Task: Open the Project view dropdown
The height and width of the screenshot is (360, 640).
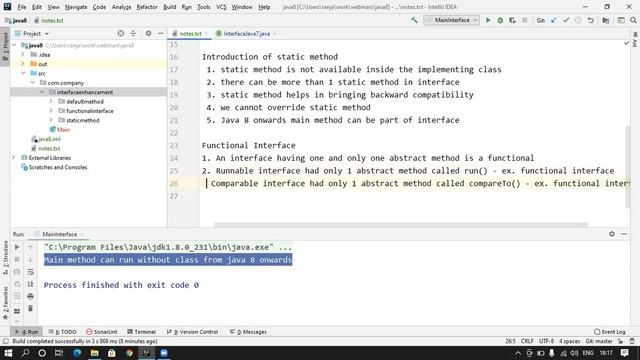Action: click(x=32, y=33)
